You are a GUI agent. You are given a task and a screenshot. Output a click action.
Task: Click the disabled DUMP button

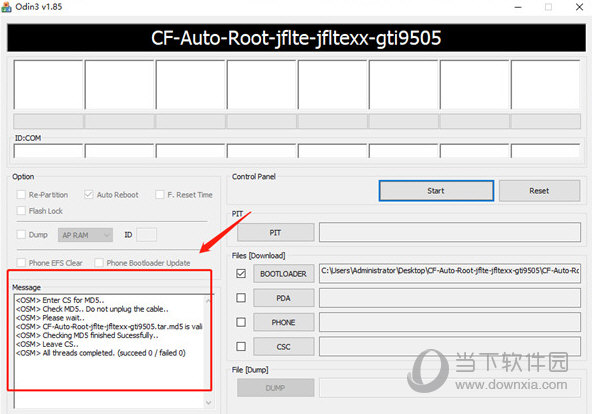click(275, 388)
